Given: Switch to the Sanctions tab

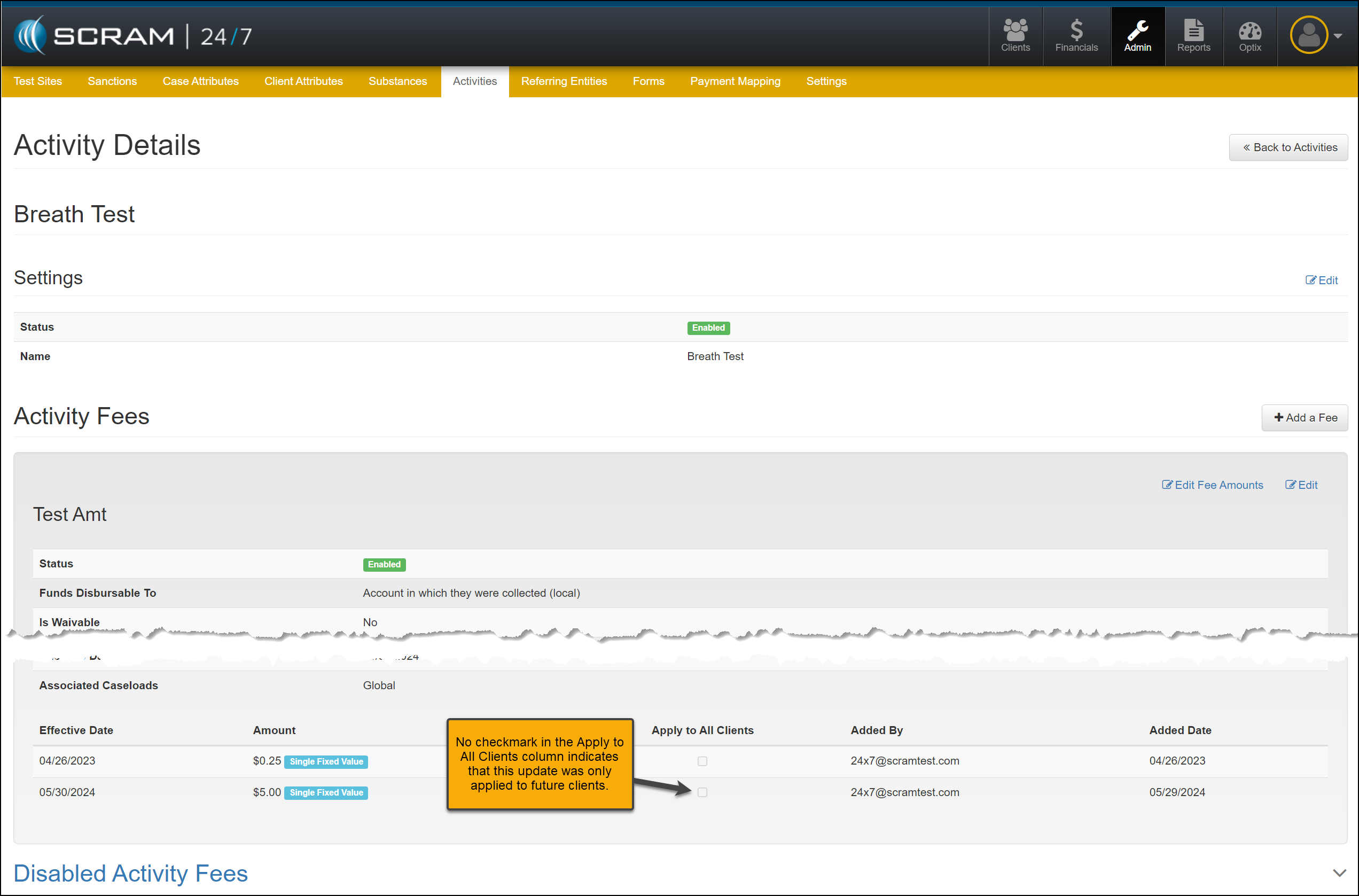Looking at the screenshot, I should coord(112,81).
